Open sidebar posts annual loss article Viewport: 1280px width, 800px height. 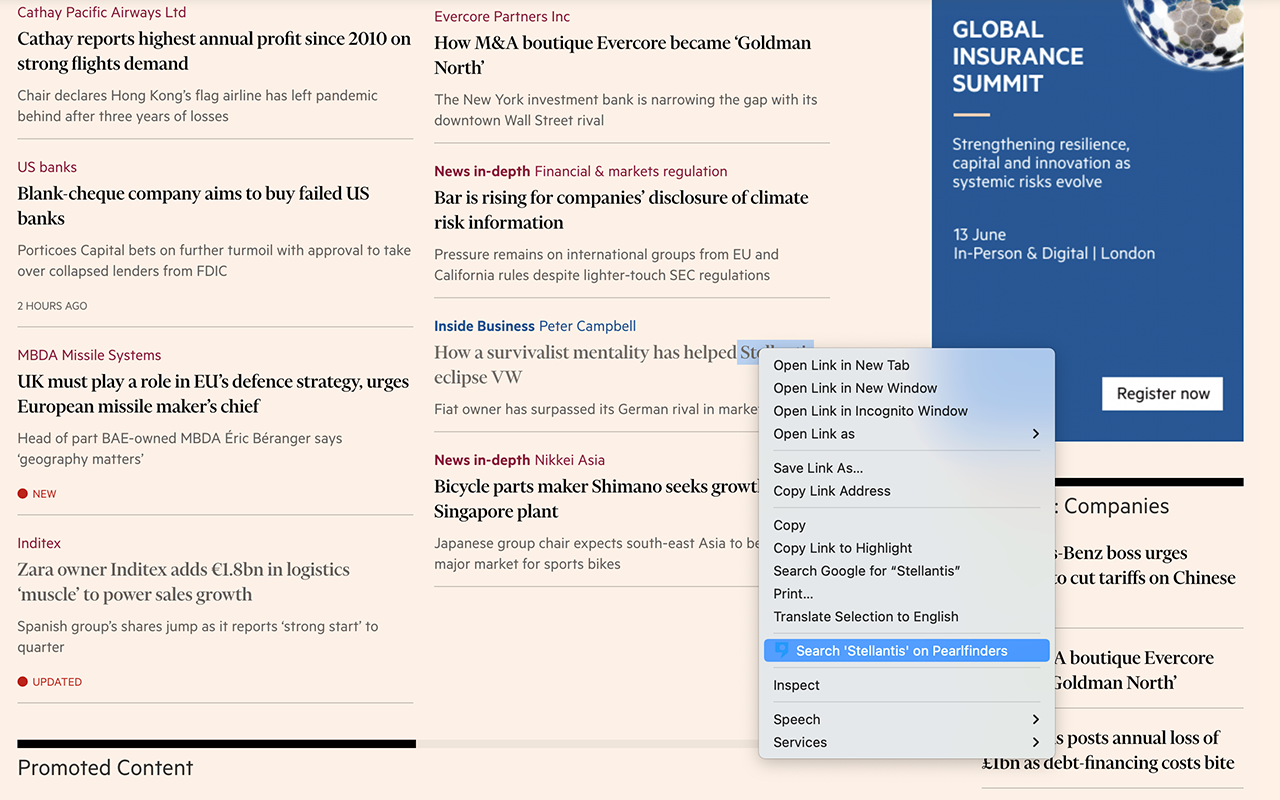pyautogui.click(x=1108, y=750)
